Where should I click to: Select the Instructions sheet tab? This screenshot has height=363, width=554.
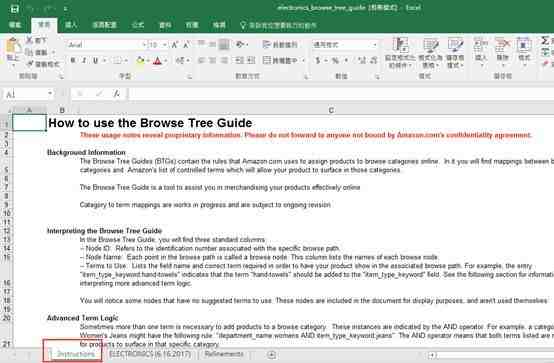(x=75, y=354)
